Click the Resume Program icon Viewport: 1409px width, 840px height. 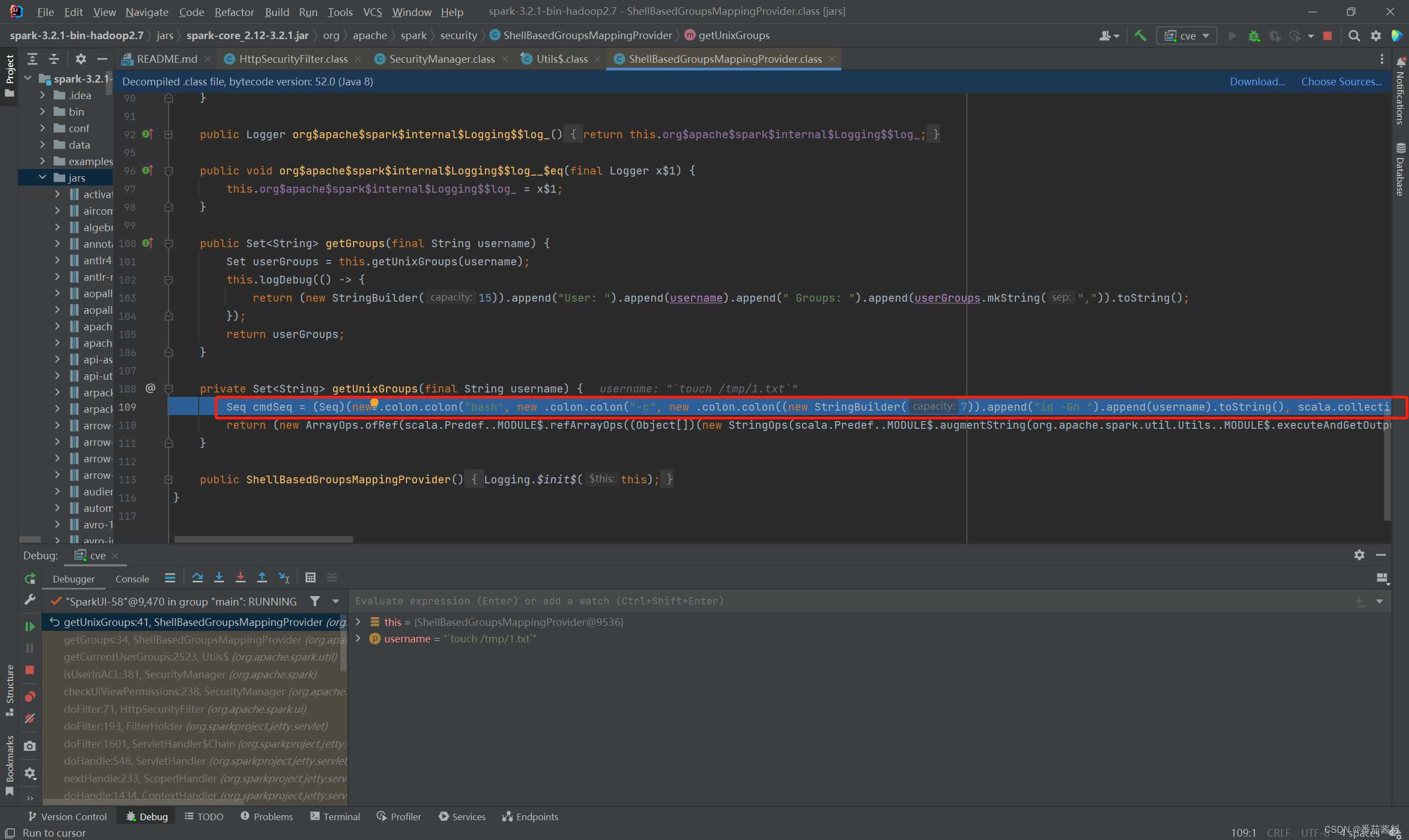pyautogui.click(x=30, y=626)
